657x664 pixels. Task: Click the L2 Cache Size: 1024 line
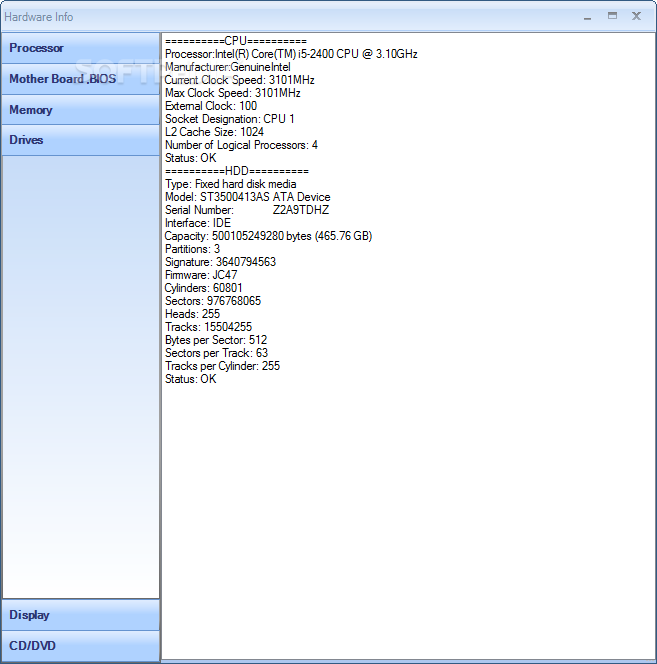214,132
